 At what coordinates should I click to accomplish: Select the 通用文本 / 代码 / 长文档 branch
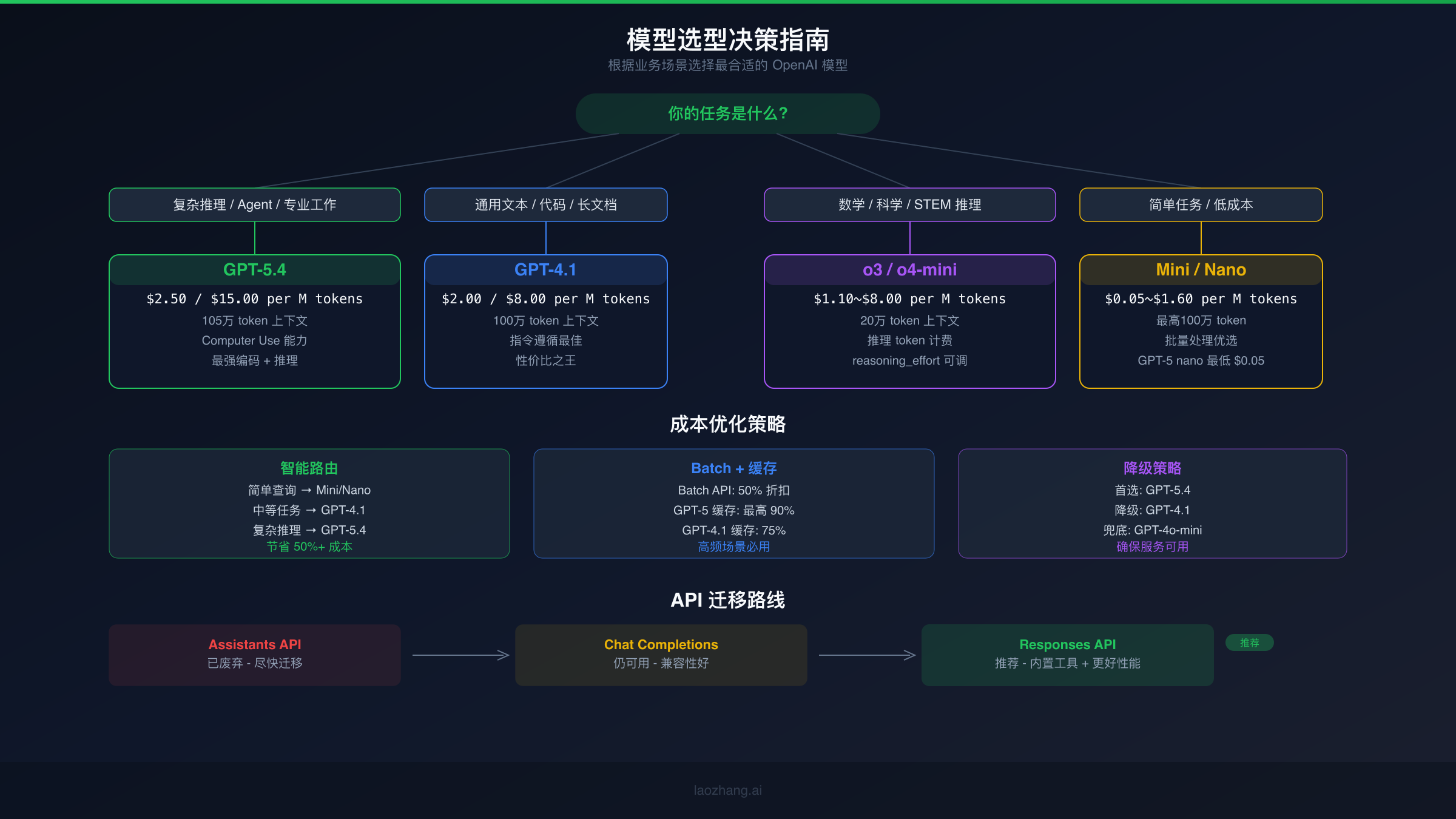tap(545, 204)
